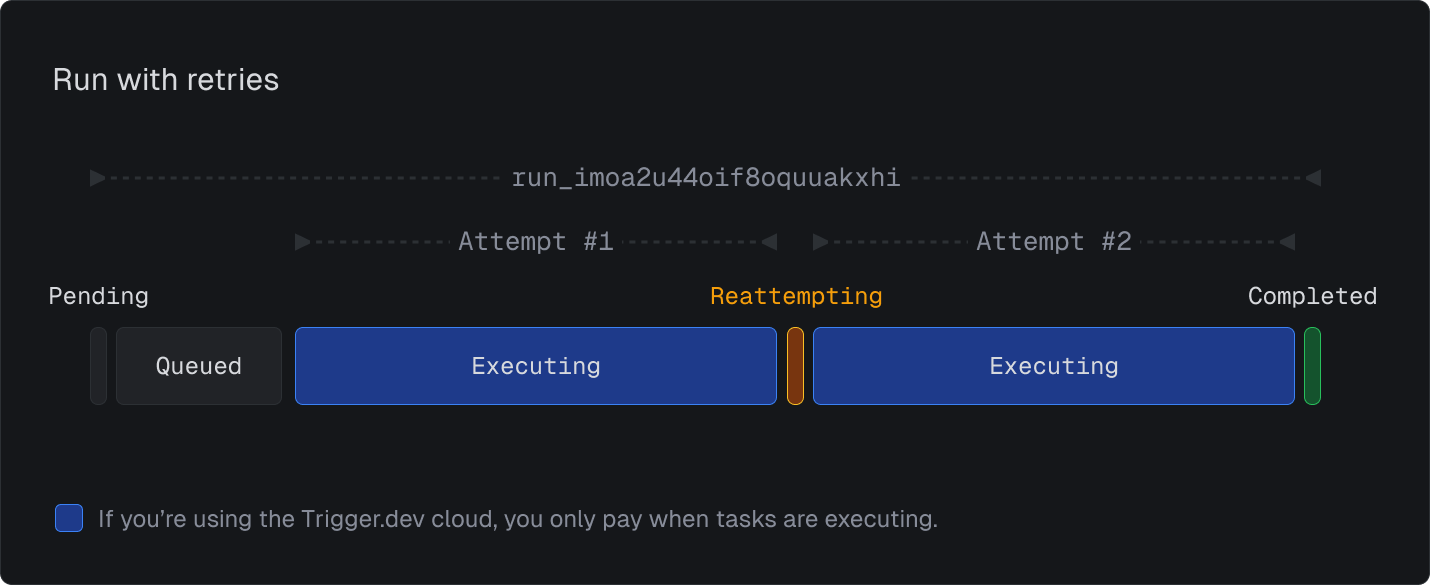Click the thin dark Pending segment
The height and width of the screenshot is (585, 1430).
click(x=98, y=366)
